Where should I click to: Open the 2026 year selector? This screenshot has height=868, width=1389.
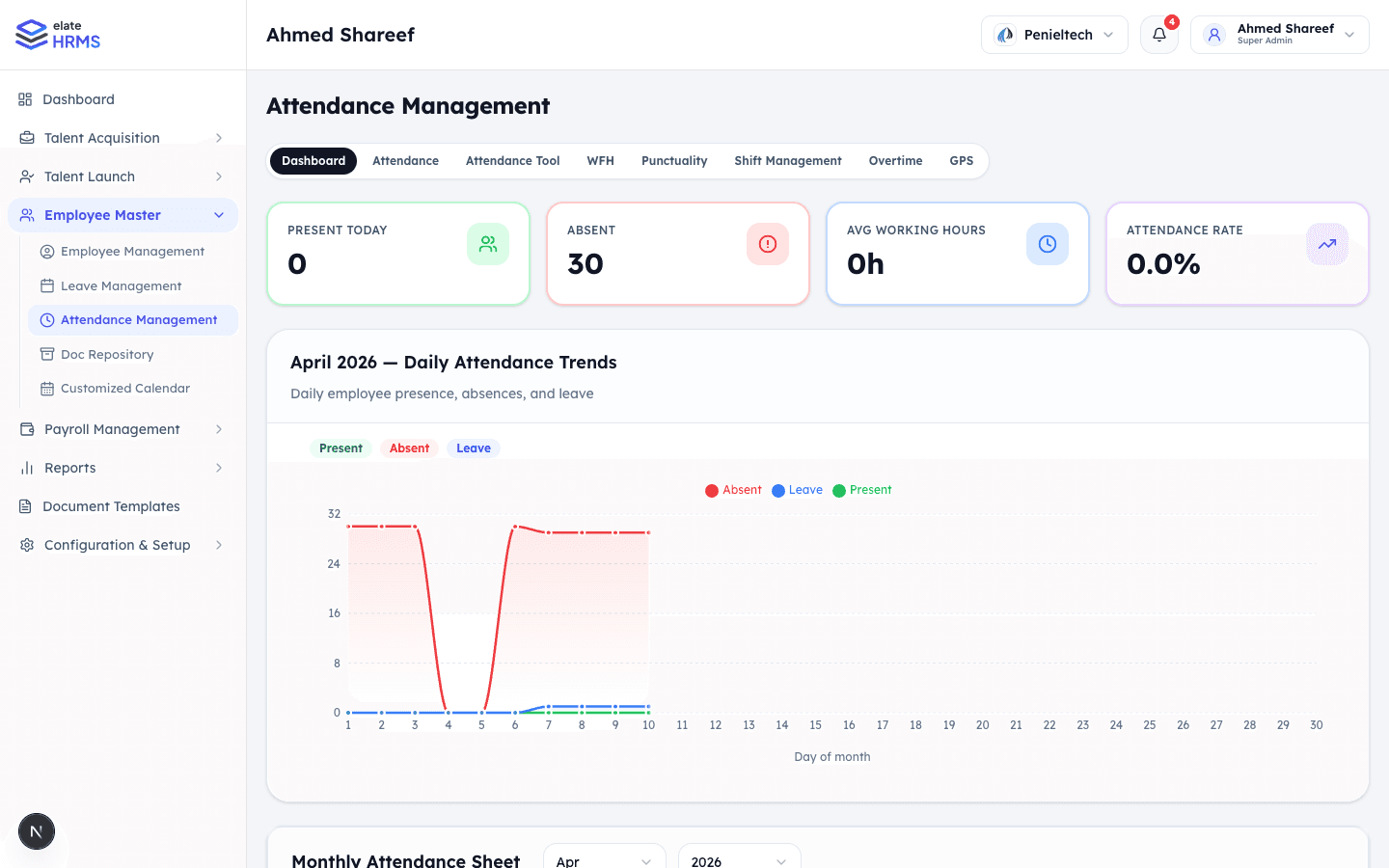point(739,860)
